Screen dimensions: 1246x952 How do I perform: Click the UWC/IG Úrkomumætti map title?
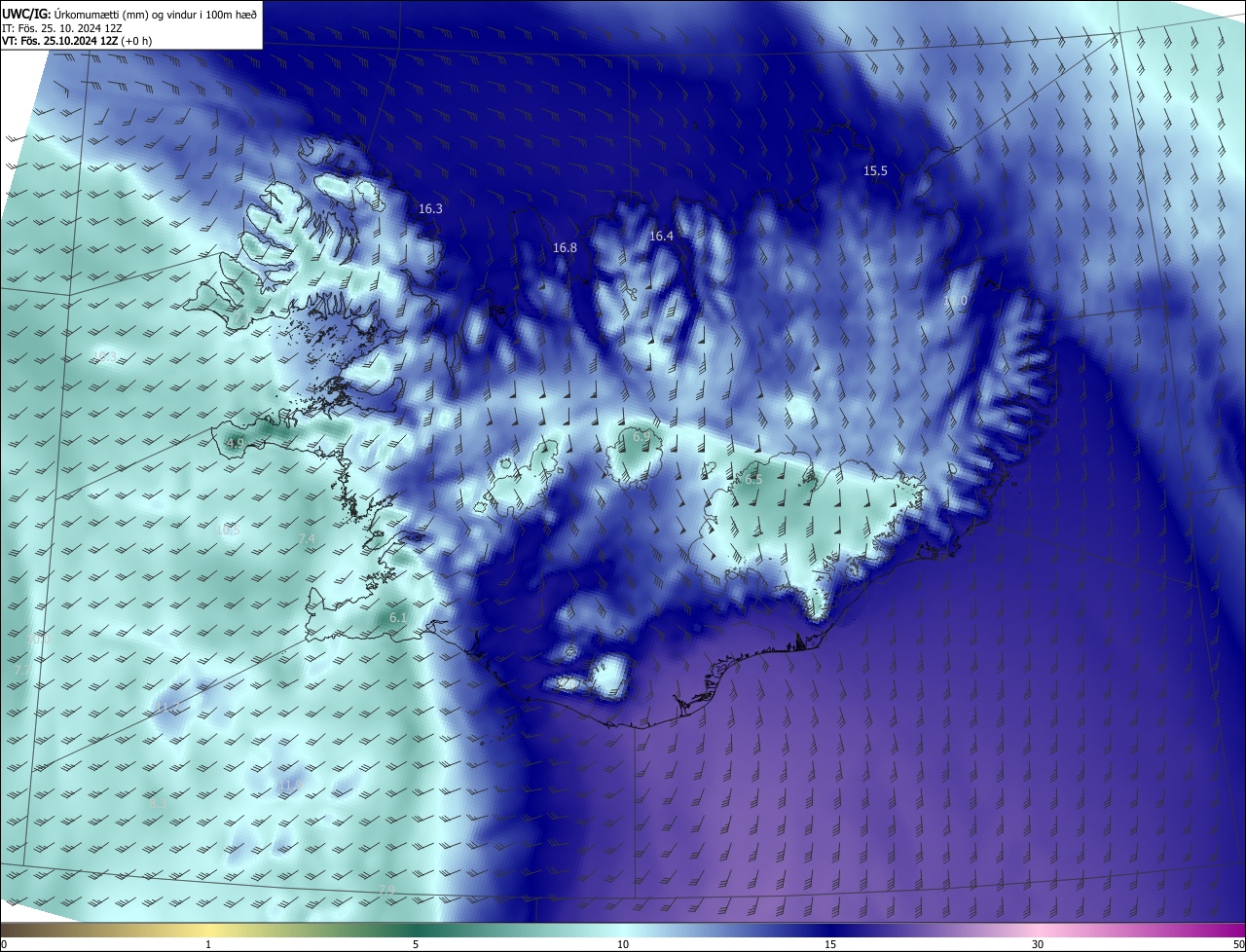tap(129, 14)
